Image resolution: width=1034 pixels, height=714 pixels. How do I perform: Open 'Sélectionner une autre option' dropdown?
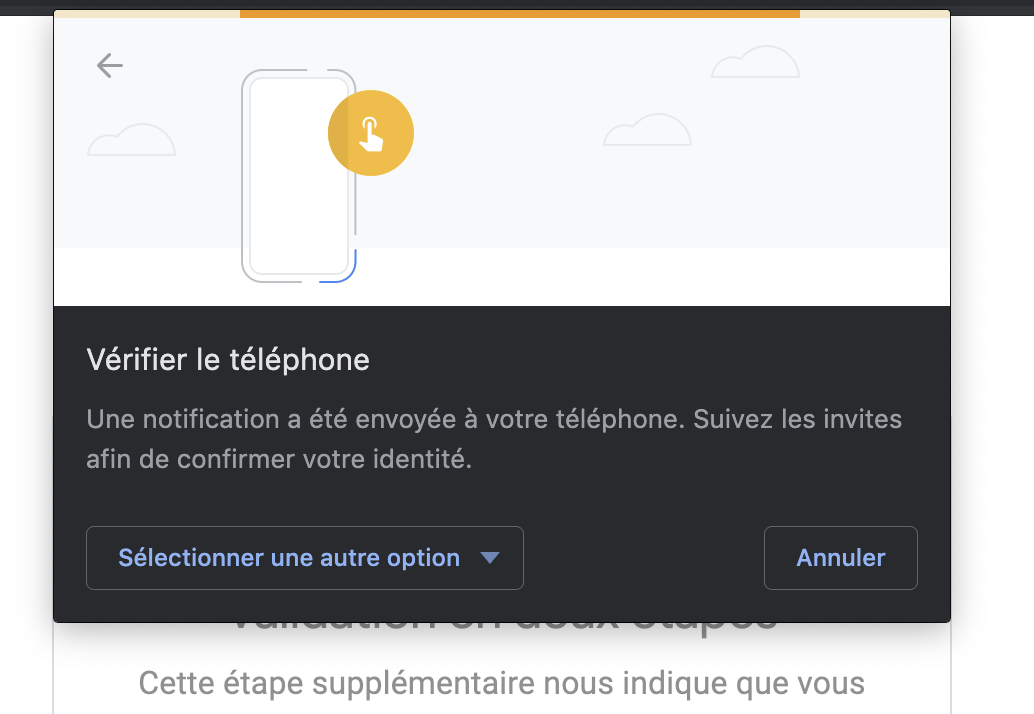[305, 558]
